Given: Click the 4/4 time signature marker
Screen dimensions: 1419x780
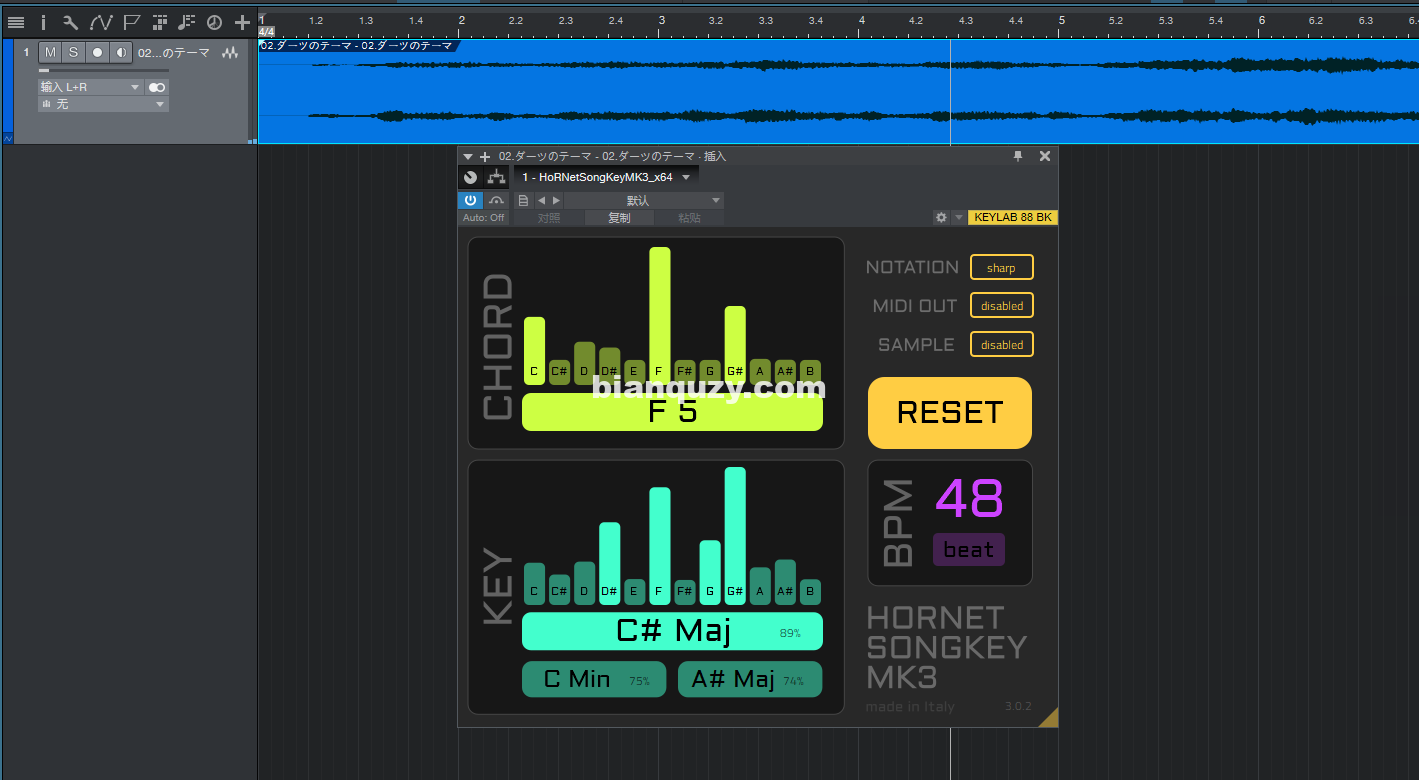Looking at the screenshot, I should [x=266, y=32].
